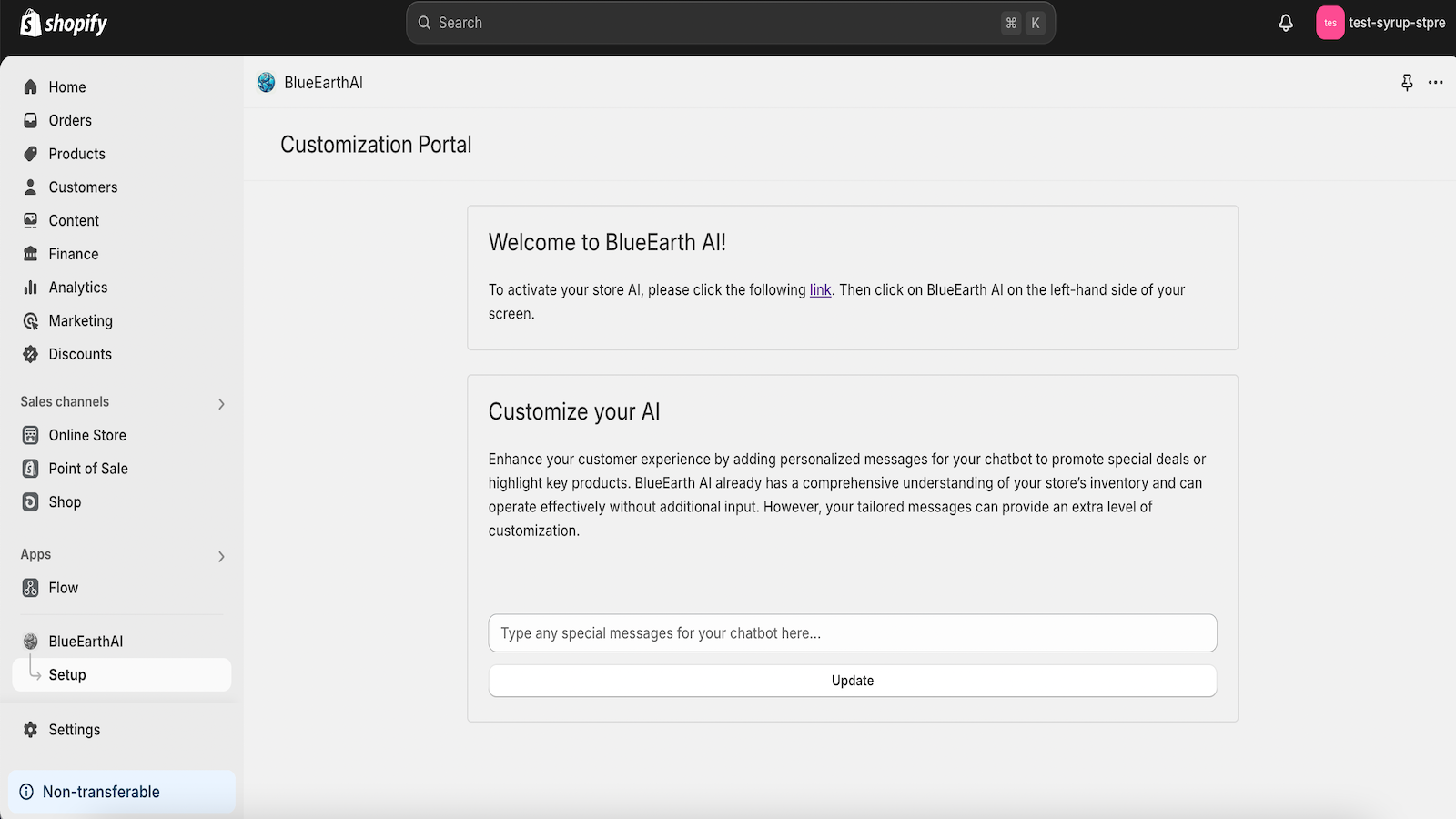Screen dimensions: 1456x819
Task: Click the Shopify logo
Action: [64, 23]
